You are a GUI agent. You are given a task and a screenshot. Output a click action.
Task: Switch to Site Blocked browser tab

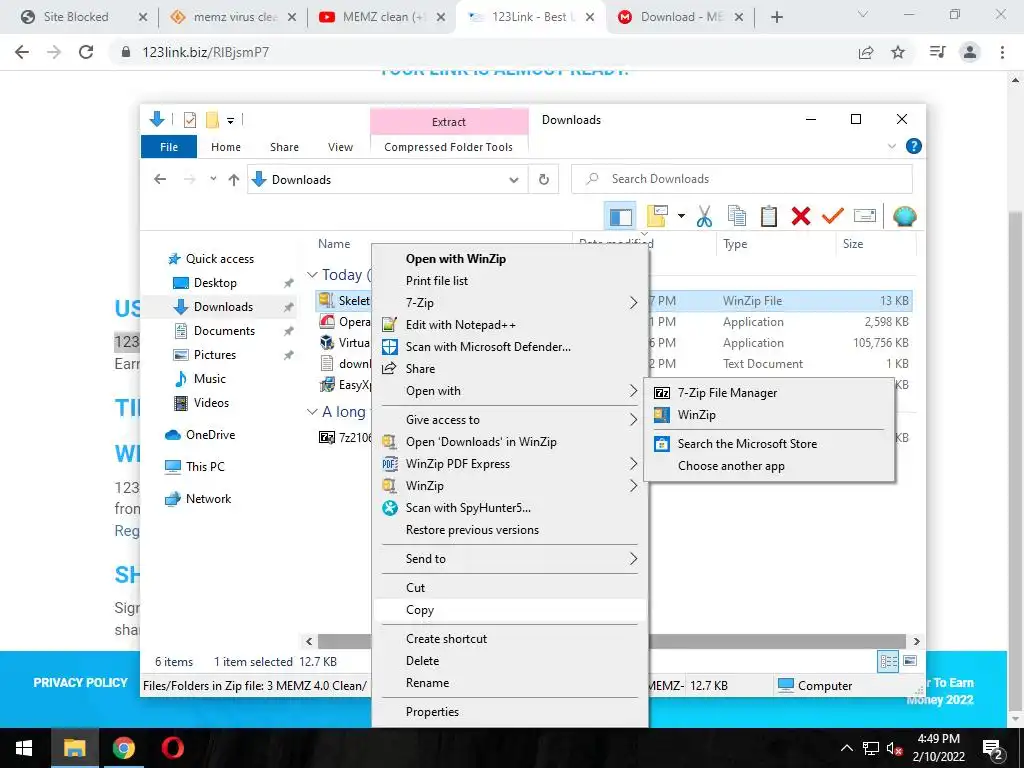tap(84, 17)
